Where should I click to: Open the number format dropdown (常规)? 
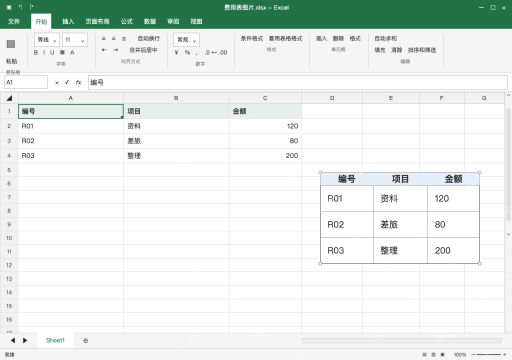(186, 40)
